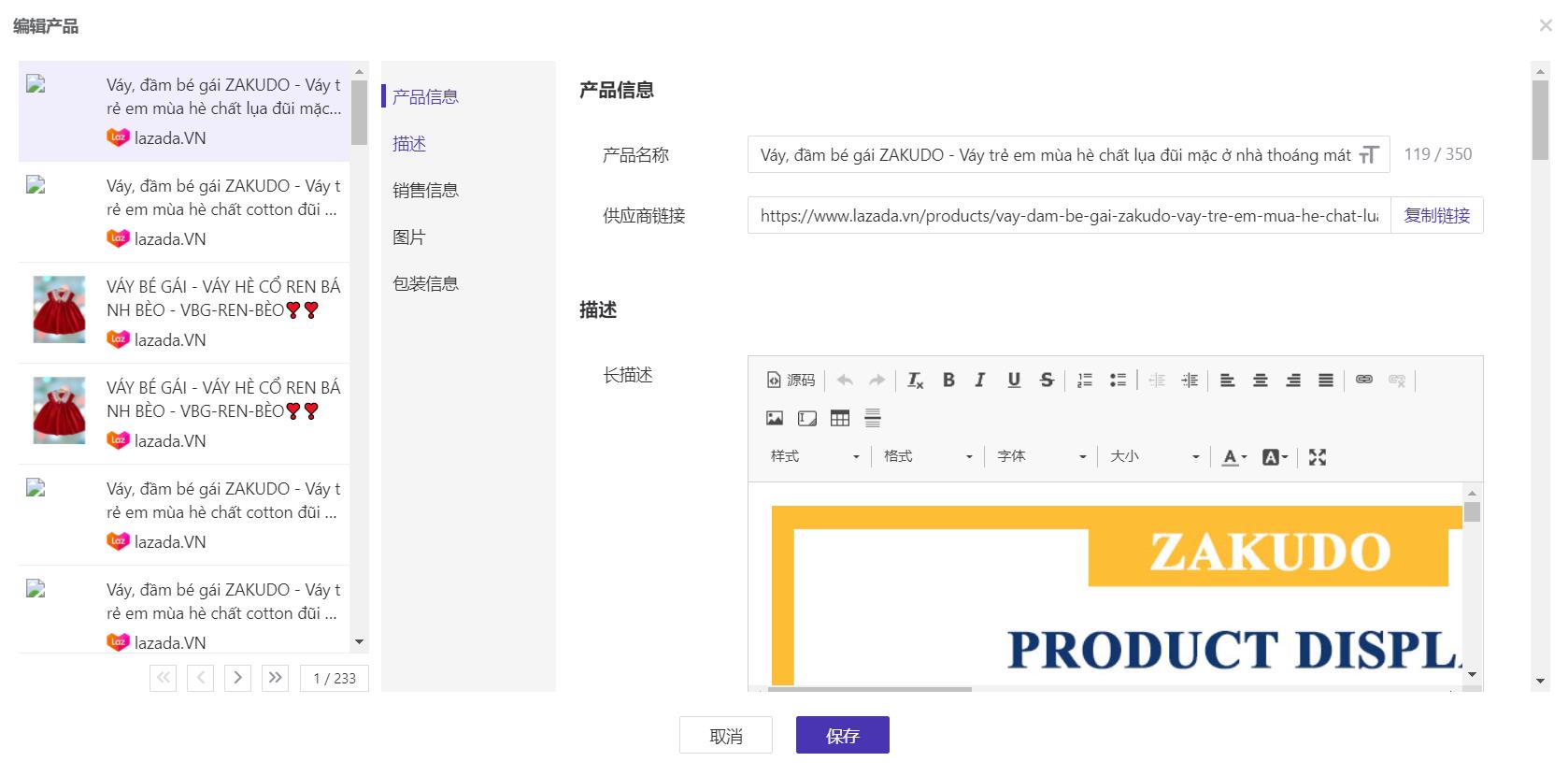Close the 编辑产品 dialog

click(1546, 26)
